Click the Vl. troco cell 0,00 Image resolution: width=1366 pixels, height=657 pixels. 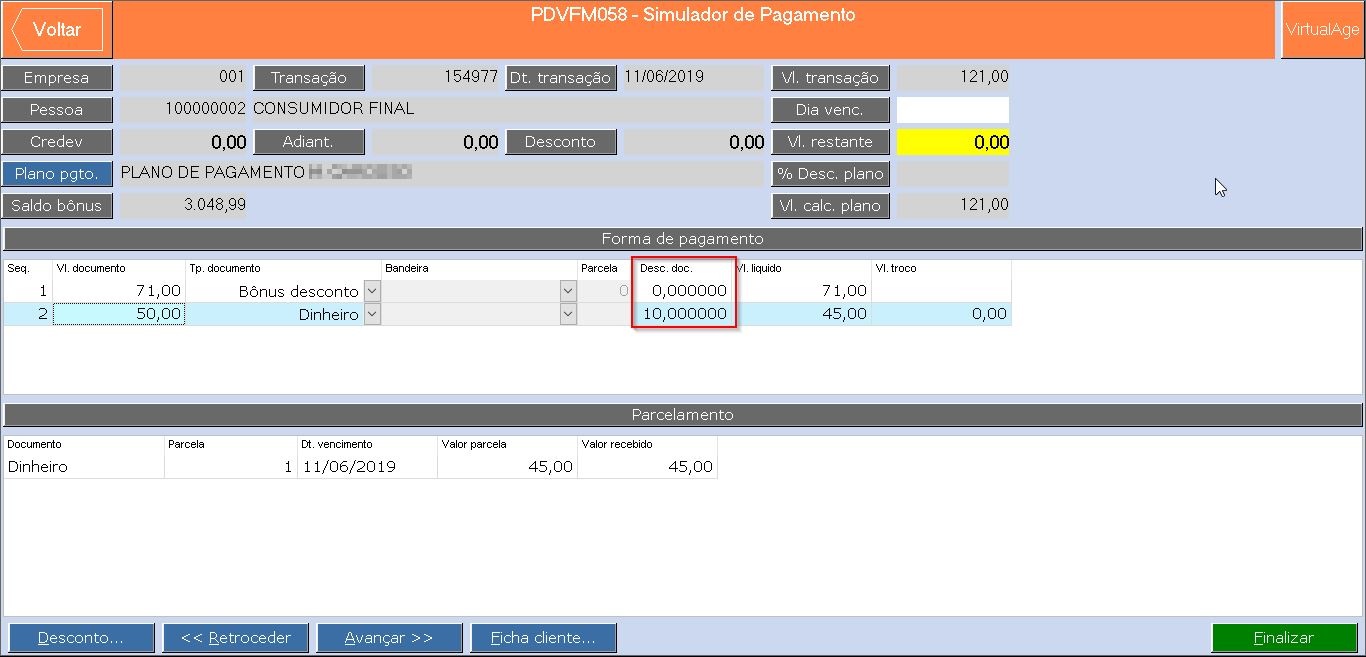pos(941,314)
